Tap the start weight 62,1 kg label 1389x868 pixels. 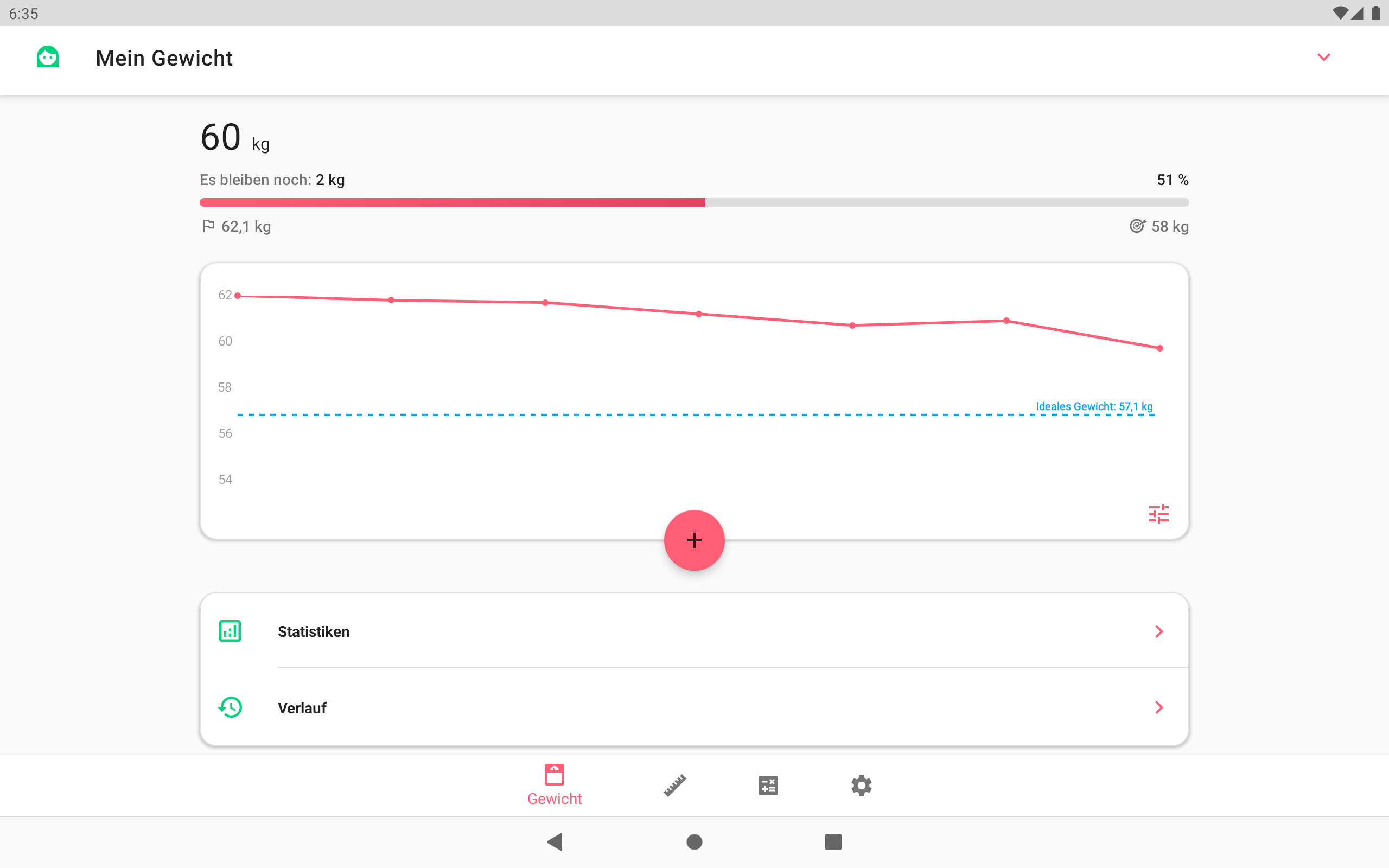point(246,226)
